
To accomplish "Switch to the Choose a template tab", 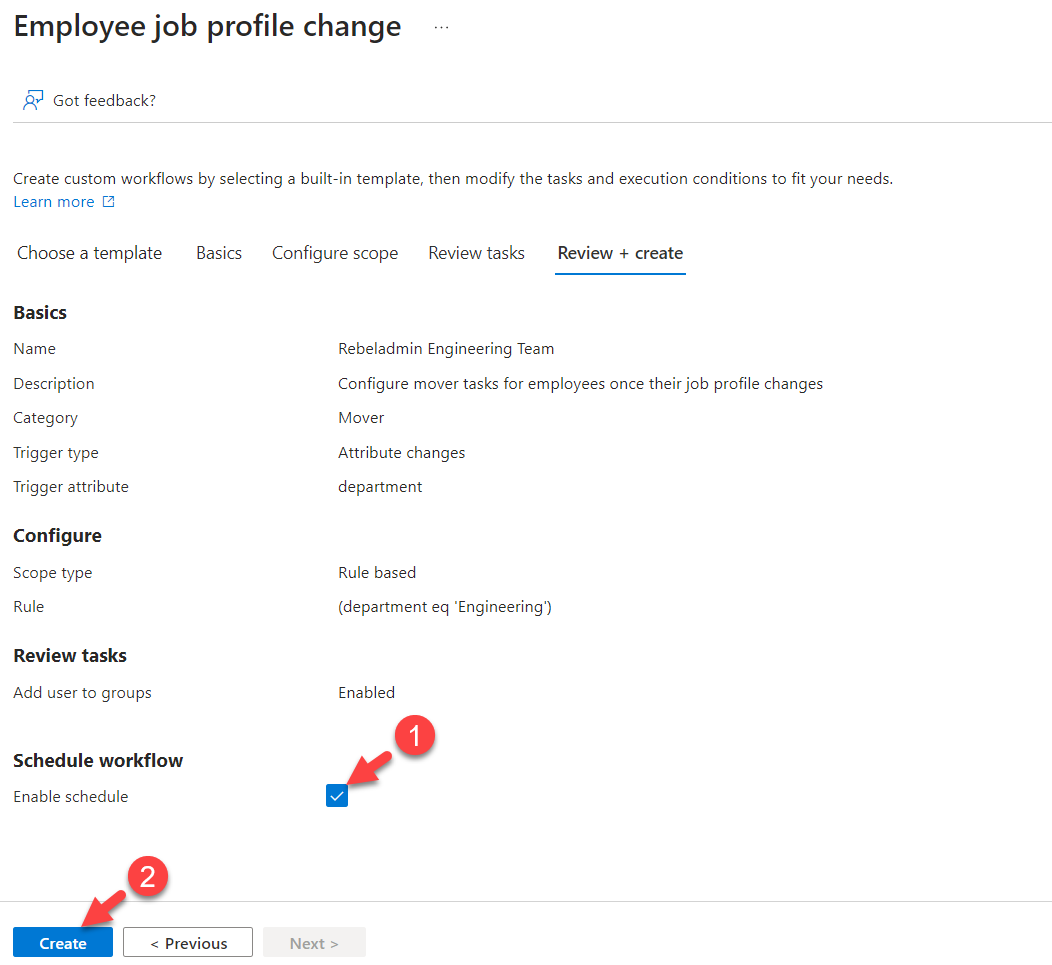I will [88, 253].
